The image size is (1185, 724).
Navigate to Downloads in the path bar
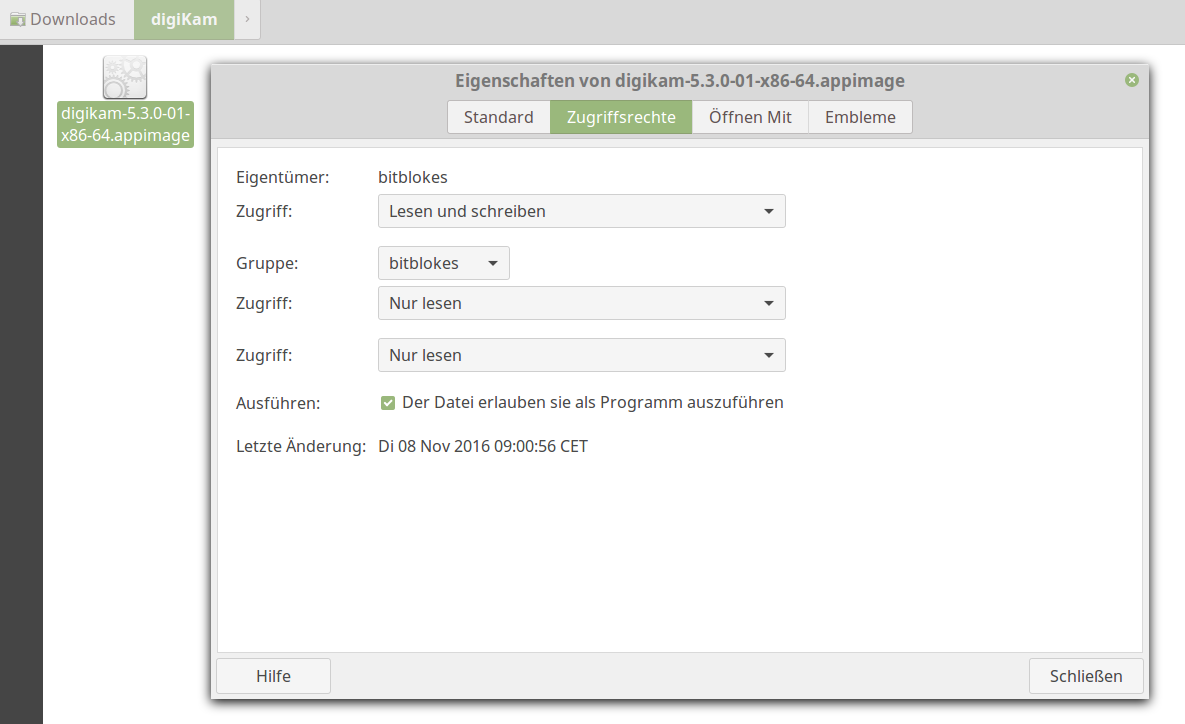pyautogui.click(x=67, y=19)
